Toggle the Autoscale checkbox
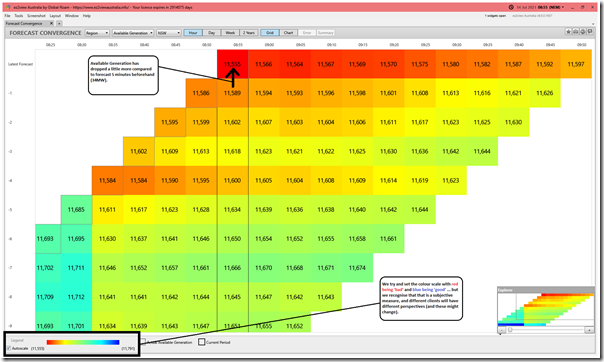The image size is (604, 362). pos(9,348)
